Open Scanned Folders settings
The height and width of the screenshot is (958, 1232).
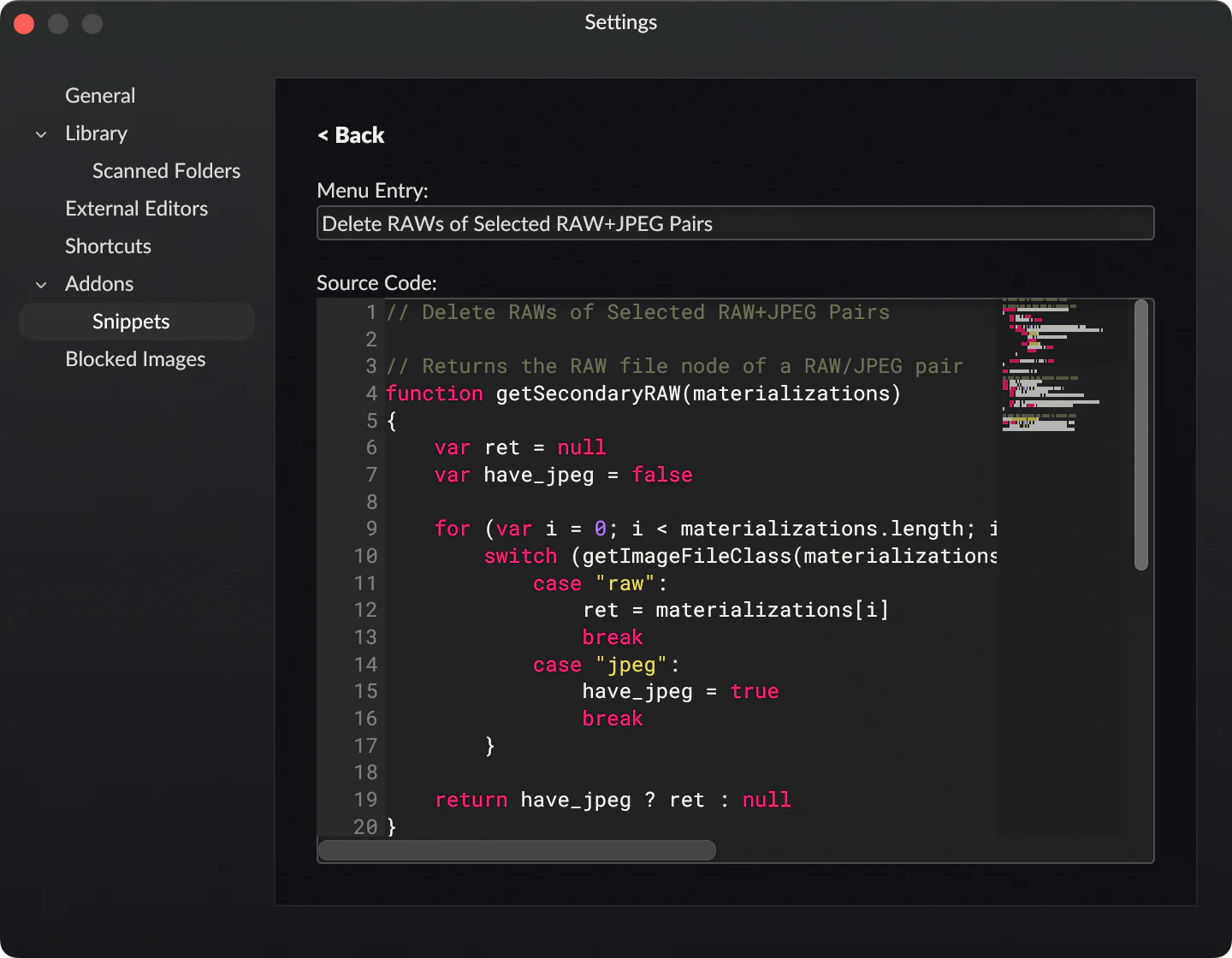pos(166,171)
